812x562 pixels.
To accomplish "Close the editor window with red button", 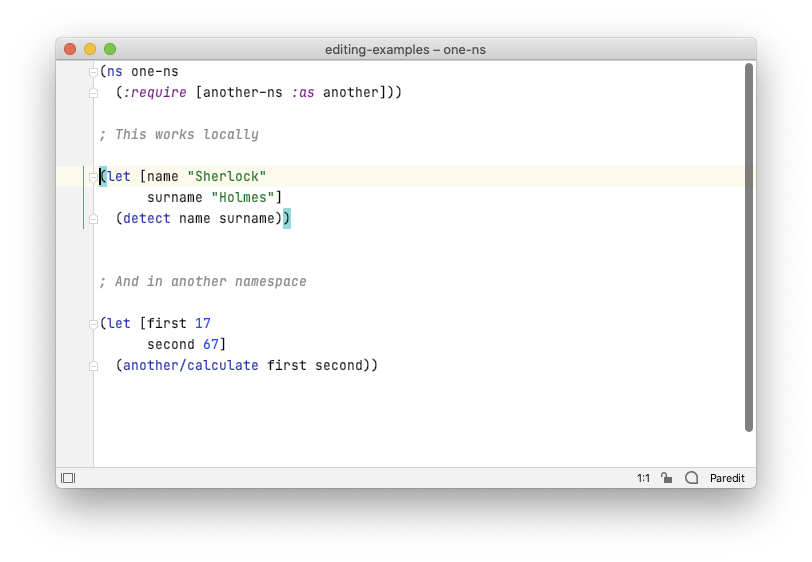I will coord(70,49).
